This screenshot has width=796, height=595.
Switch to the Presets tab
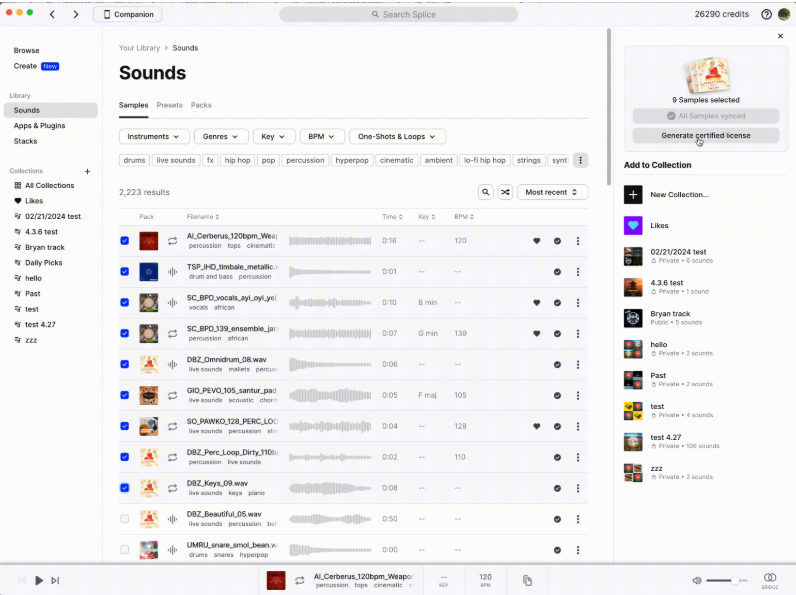(x=169, y=105)
